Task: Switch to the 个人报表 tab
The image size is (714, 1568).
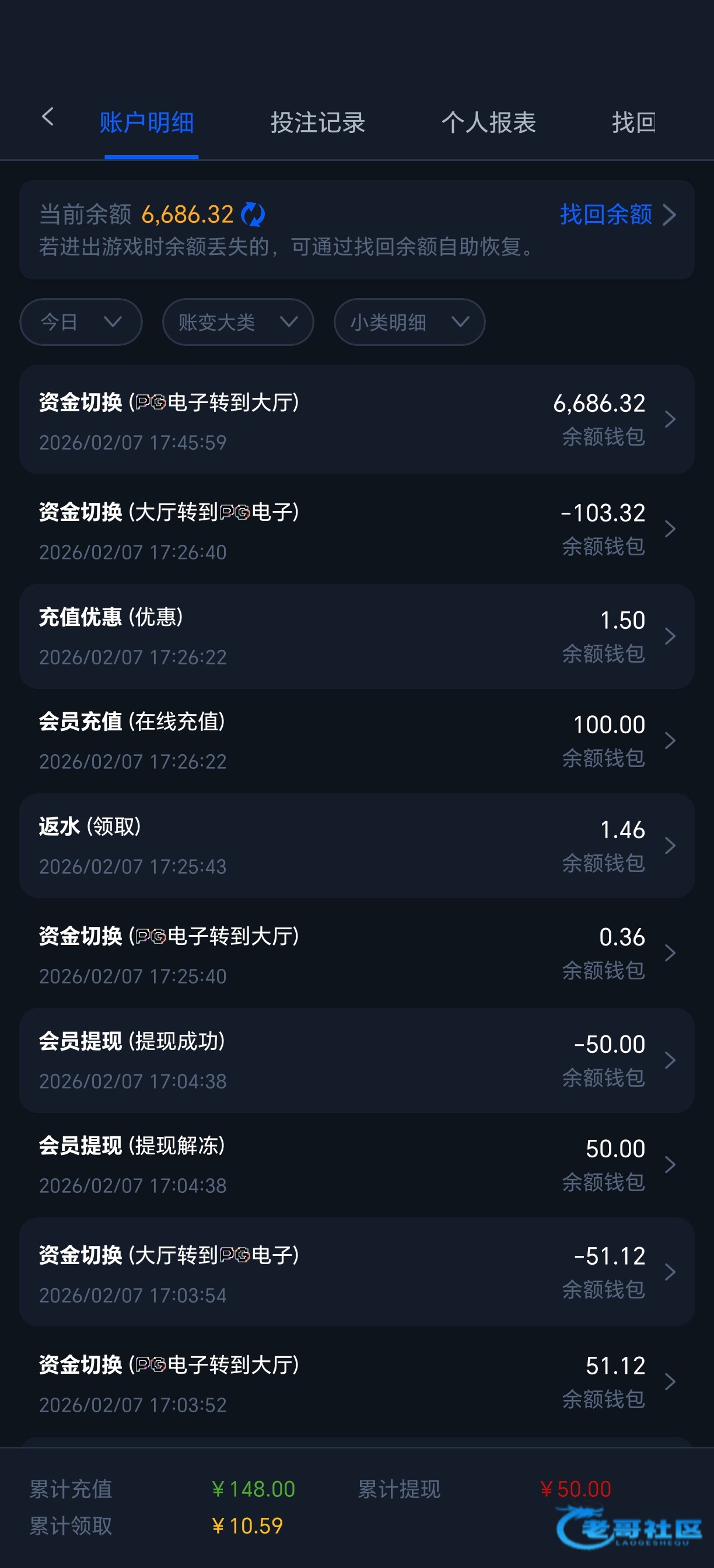Action: click(x=488, y=123)
